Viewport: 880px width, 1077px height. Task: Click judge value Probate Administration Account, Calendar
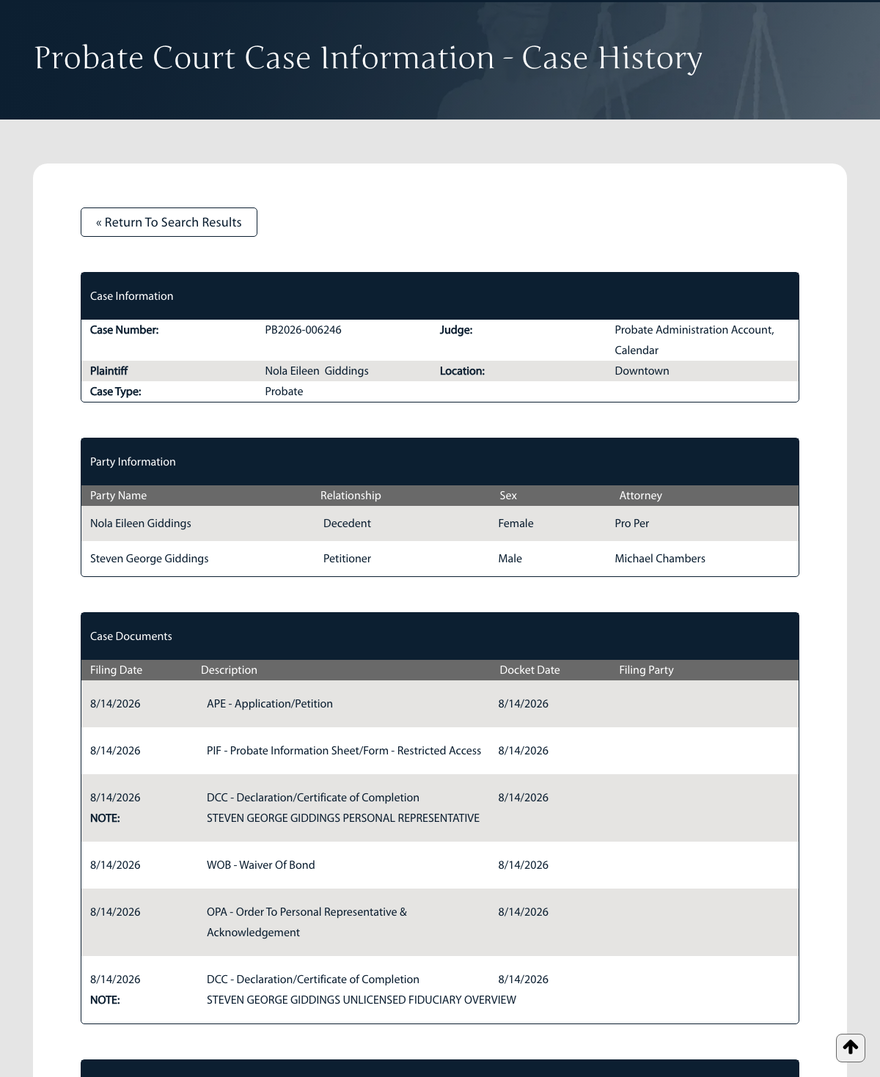point(694,340)
